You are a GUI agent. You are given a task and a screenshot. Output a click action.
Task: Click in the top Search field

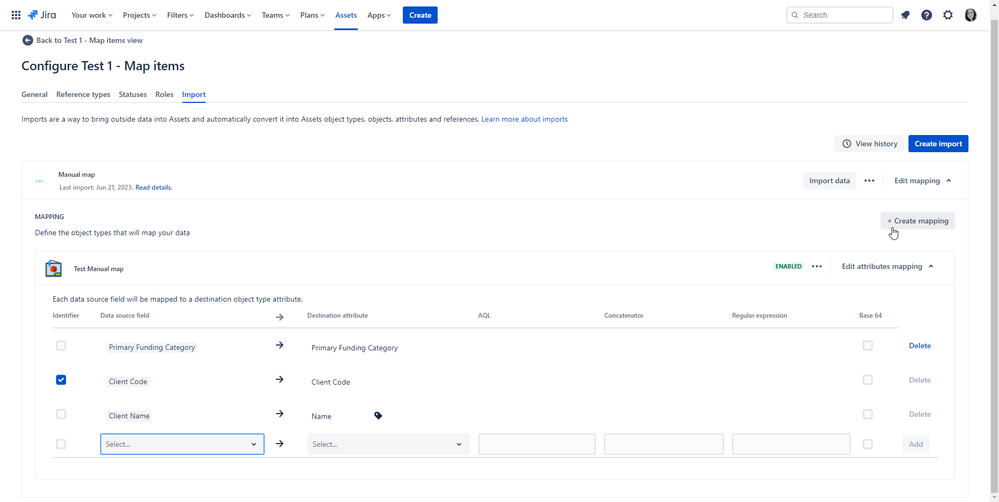pyautogui.click(x=840, y=15)
